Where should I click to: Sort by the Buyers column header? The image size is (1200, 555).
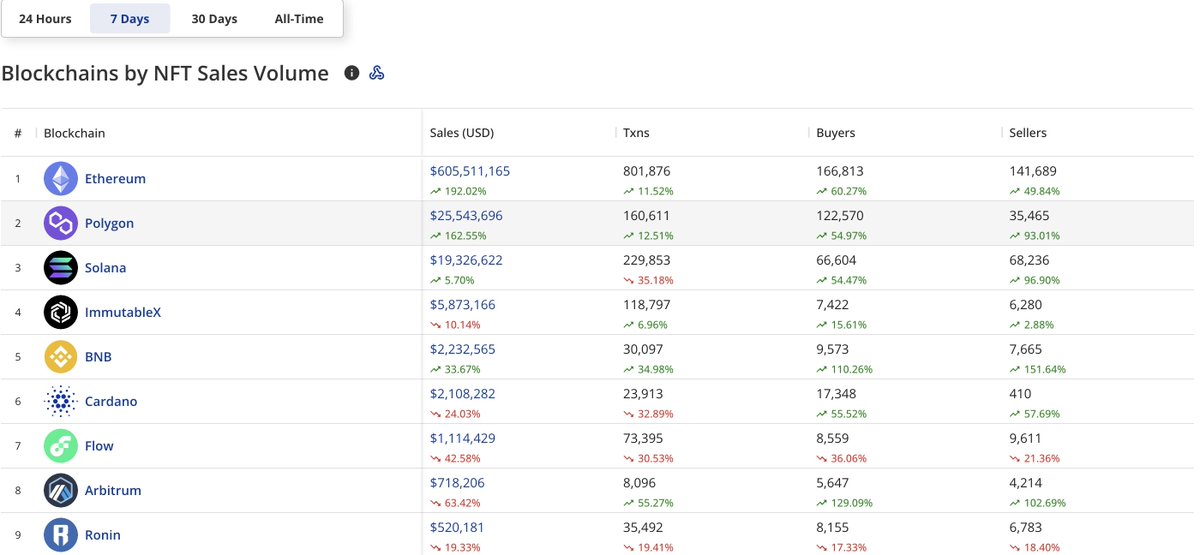click(836, 133)
